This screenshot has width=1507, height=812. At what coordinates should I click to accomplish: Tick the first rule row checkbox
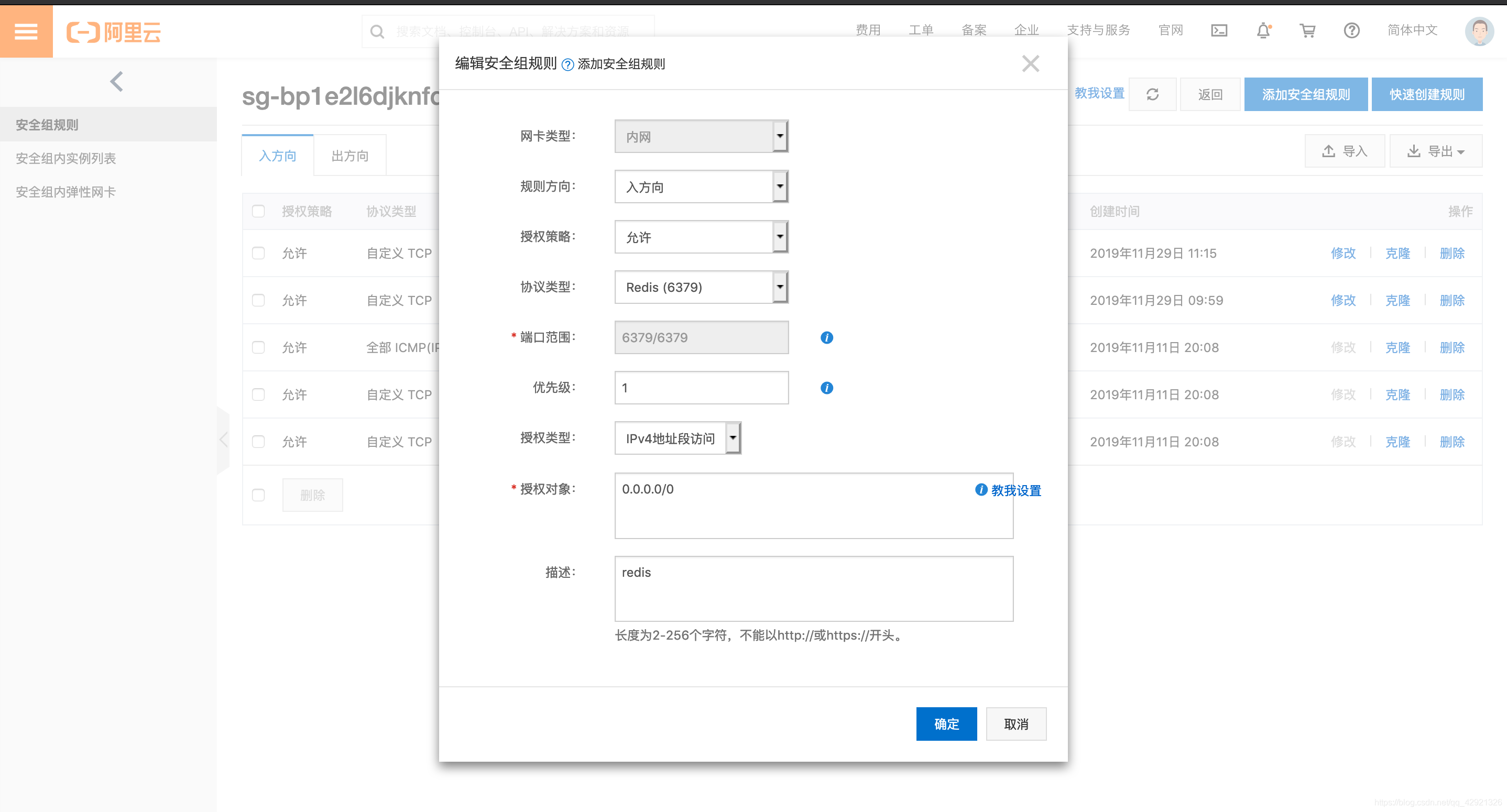[x=258, y=254]
